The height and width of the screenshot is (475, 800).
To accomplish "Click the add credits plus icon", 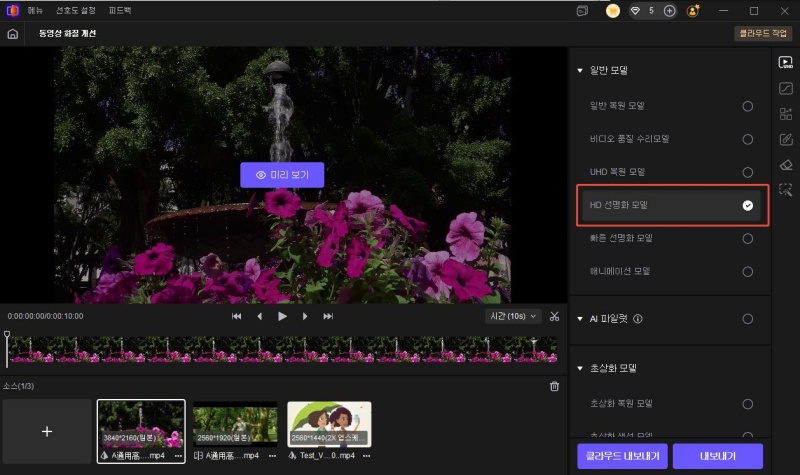I will [x=670, y=11].
